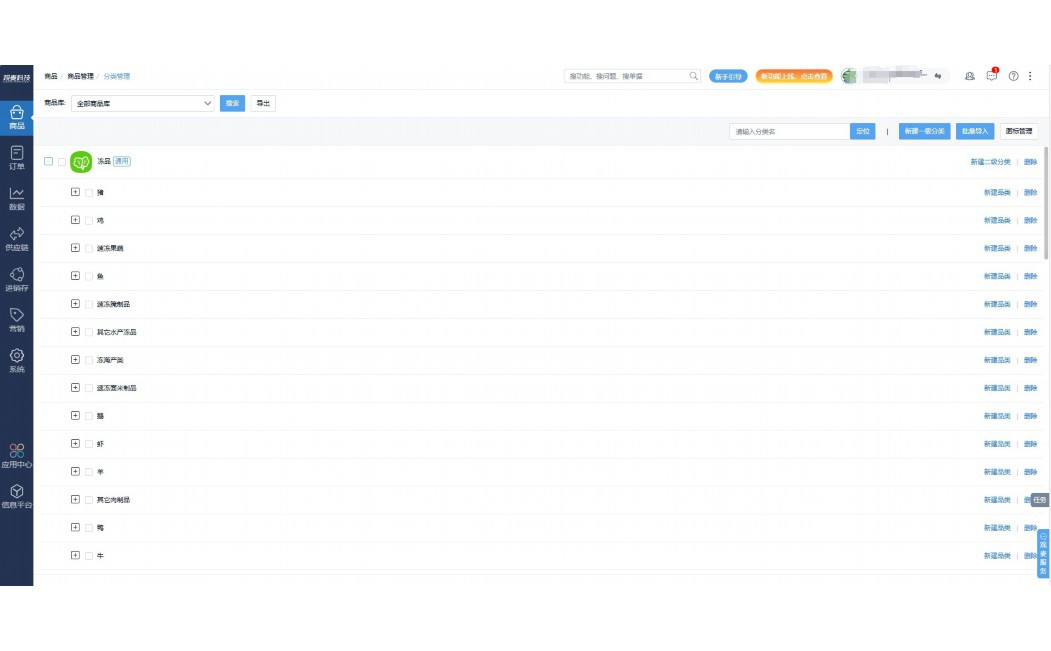Screen dimensions: 1051x651
Task: Collapse the 冻品 top-level category
Action: point(48,161)
